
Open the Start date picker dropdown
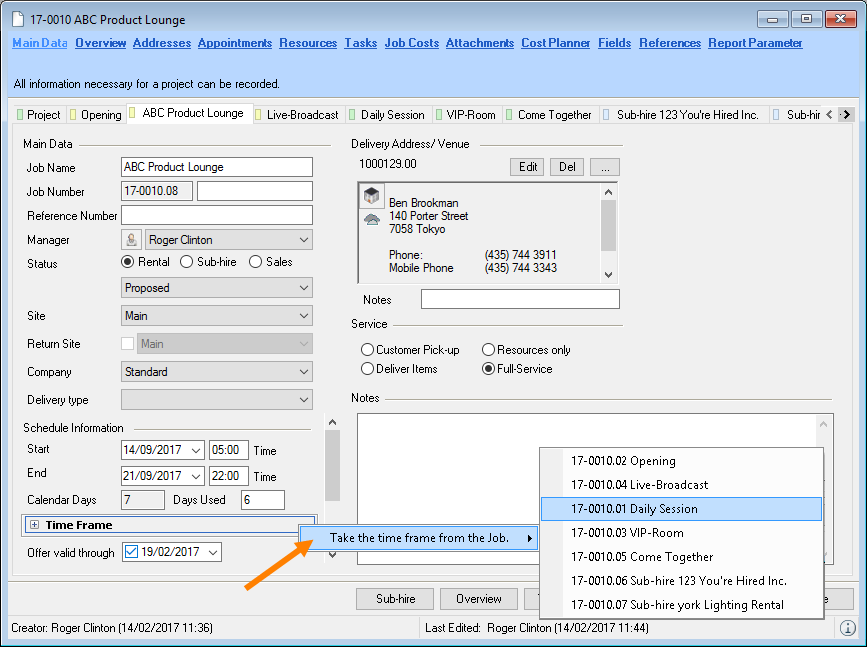194,450
